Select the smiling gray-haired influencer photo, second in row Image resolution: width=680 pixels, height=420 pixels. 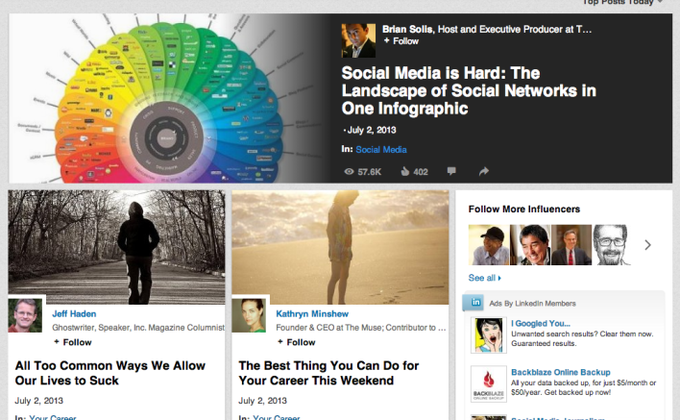pos(530,245)
